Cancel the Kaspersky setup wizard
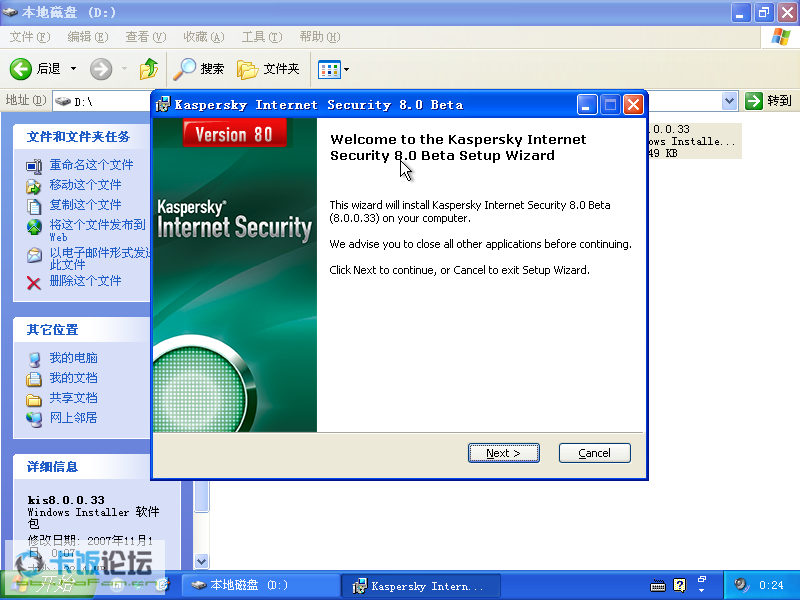This screenshot has width=800, height=600. coord(594,453)
